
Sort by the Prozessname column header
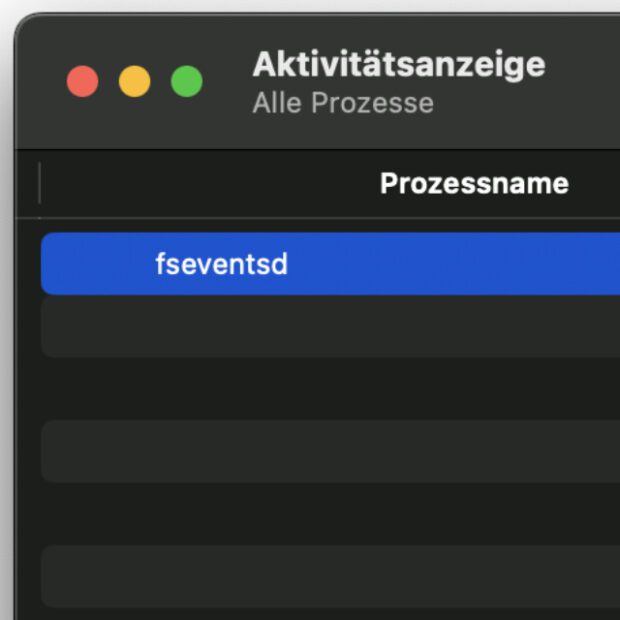[x=474, y=184]
